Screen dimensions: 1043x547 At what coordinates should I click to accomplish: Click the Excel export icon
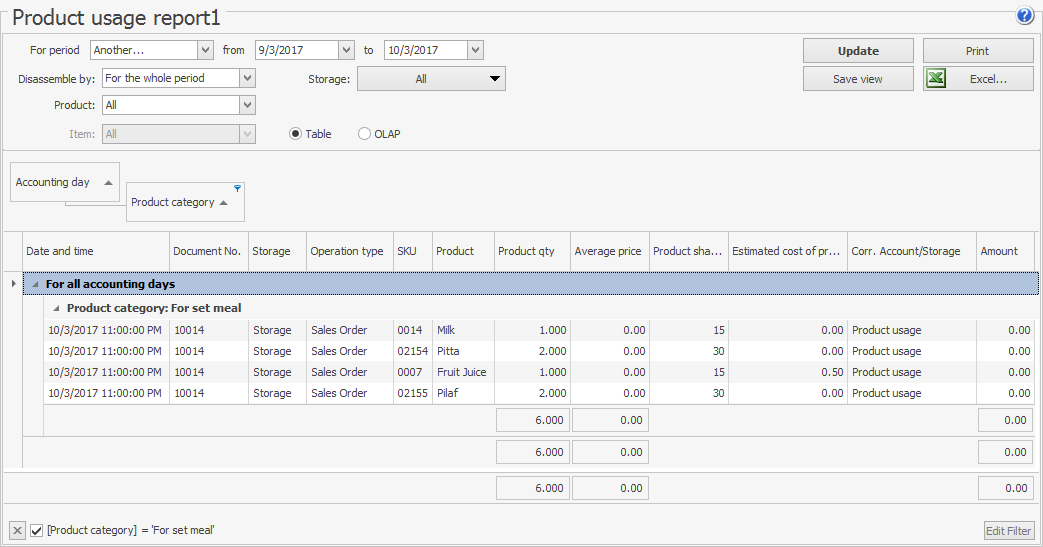click(x=936, y=79)
